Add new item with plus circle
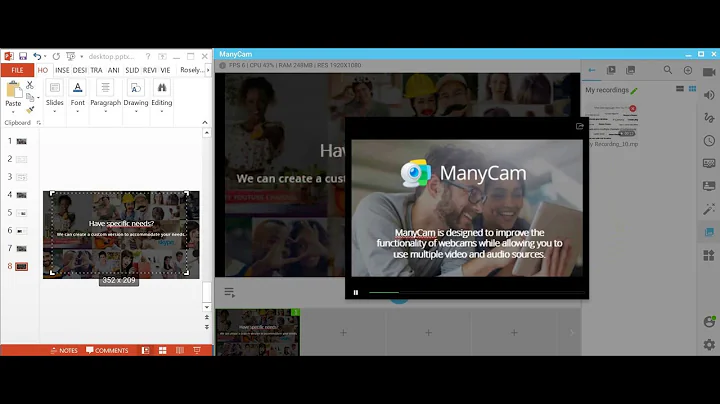The width and height of the screenshot is (720, 404). (x=687, y=70)
